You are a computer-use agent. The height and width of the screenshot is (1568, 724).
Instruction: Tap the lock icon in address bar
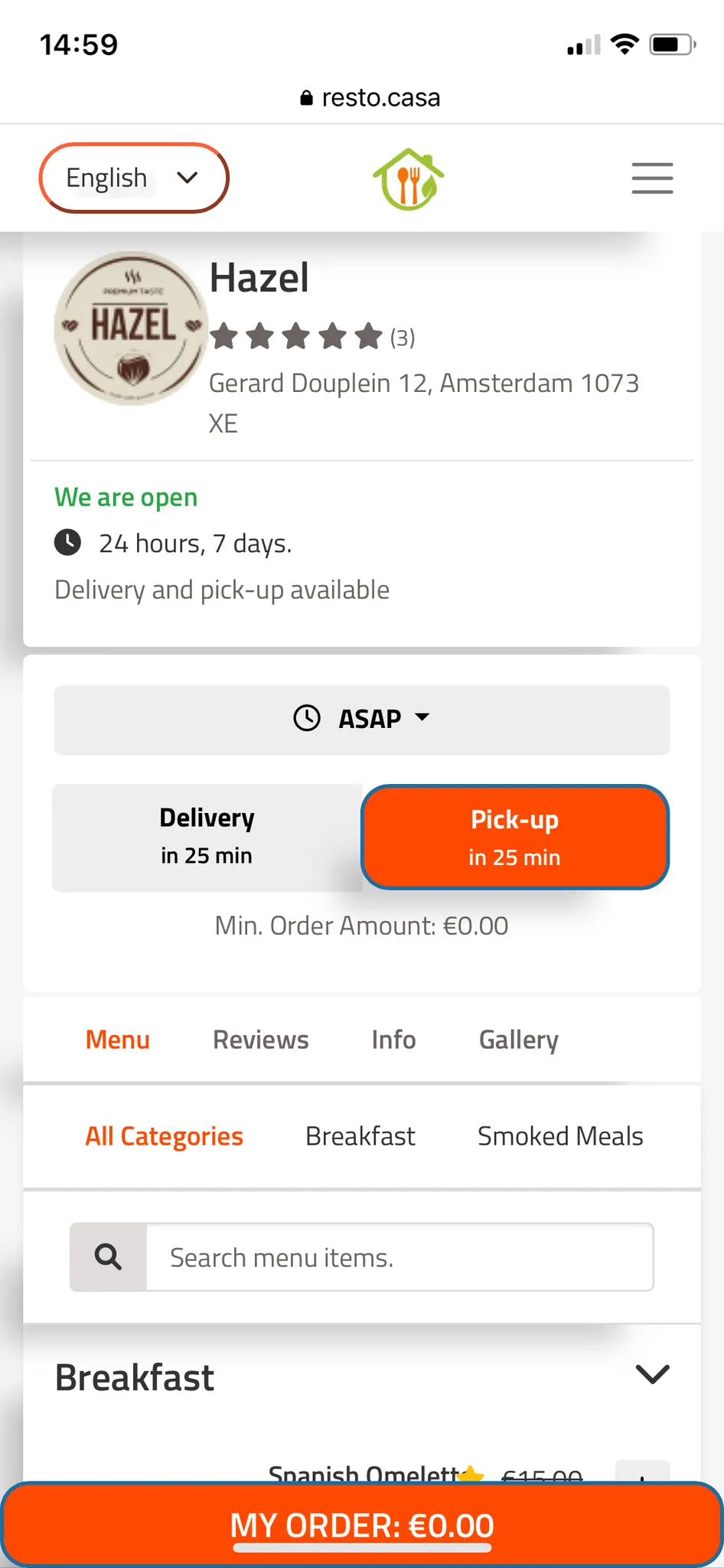[x=306, y=98]
